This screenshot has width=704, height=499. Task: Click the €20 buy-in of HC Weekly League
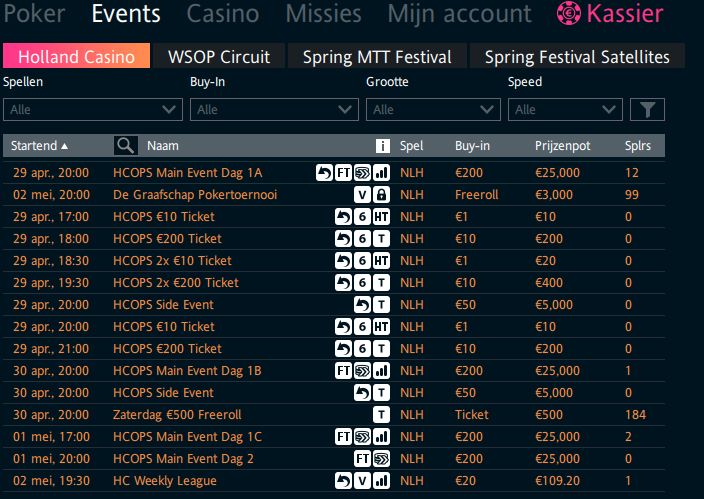(x=465, y=481)
